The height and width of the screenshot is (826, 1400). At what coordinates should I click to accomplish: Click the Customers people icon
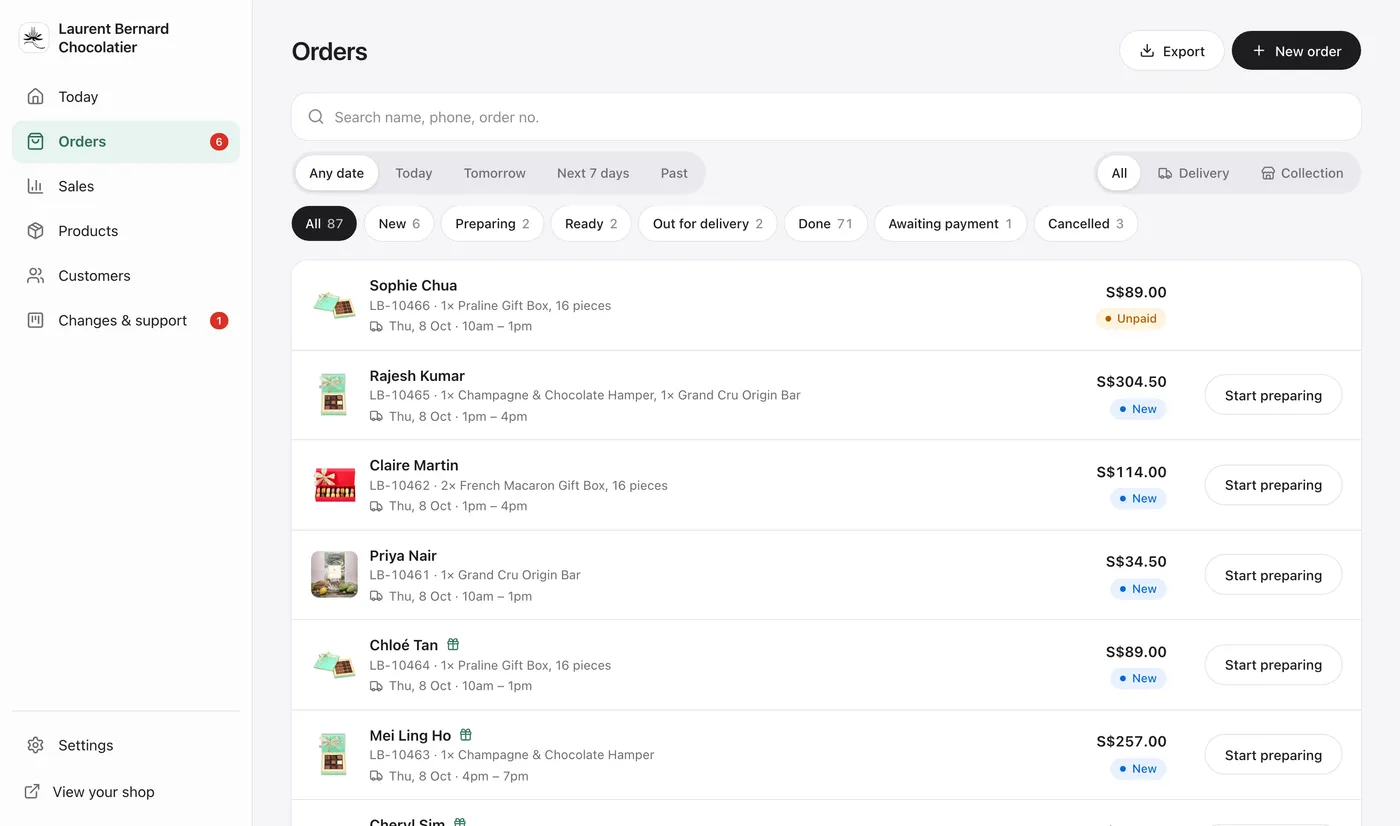click(35, 276)
